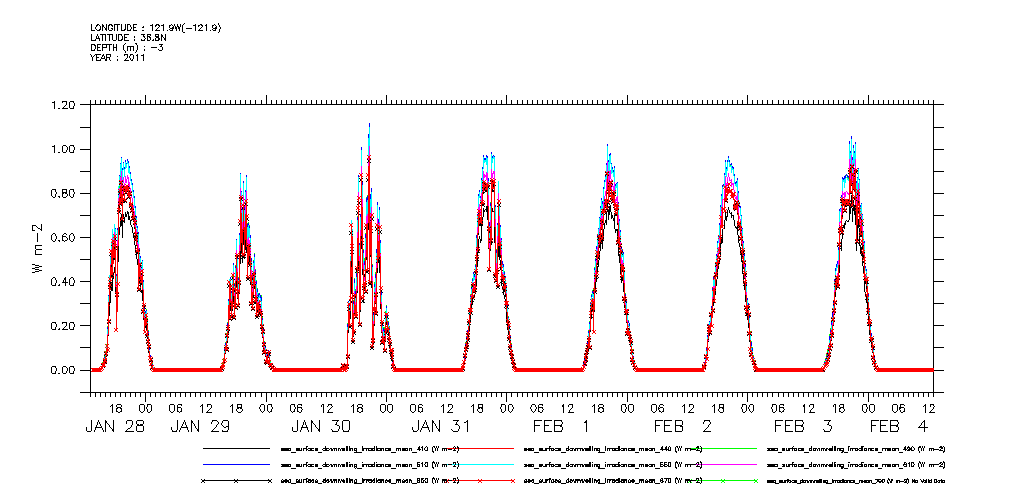Click the LATITUDE : 36.8N header line
This screenshot has width=1009, height=504.
pyautogui.click(x=127, y=37)
